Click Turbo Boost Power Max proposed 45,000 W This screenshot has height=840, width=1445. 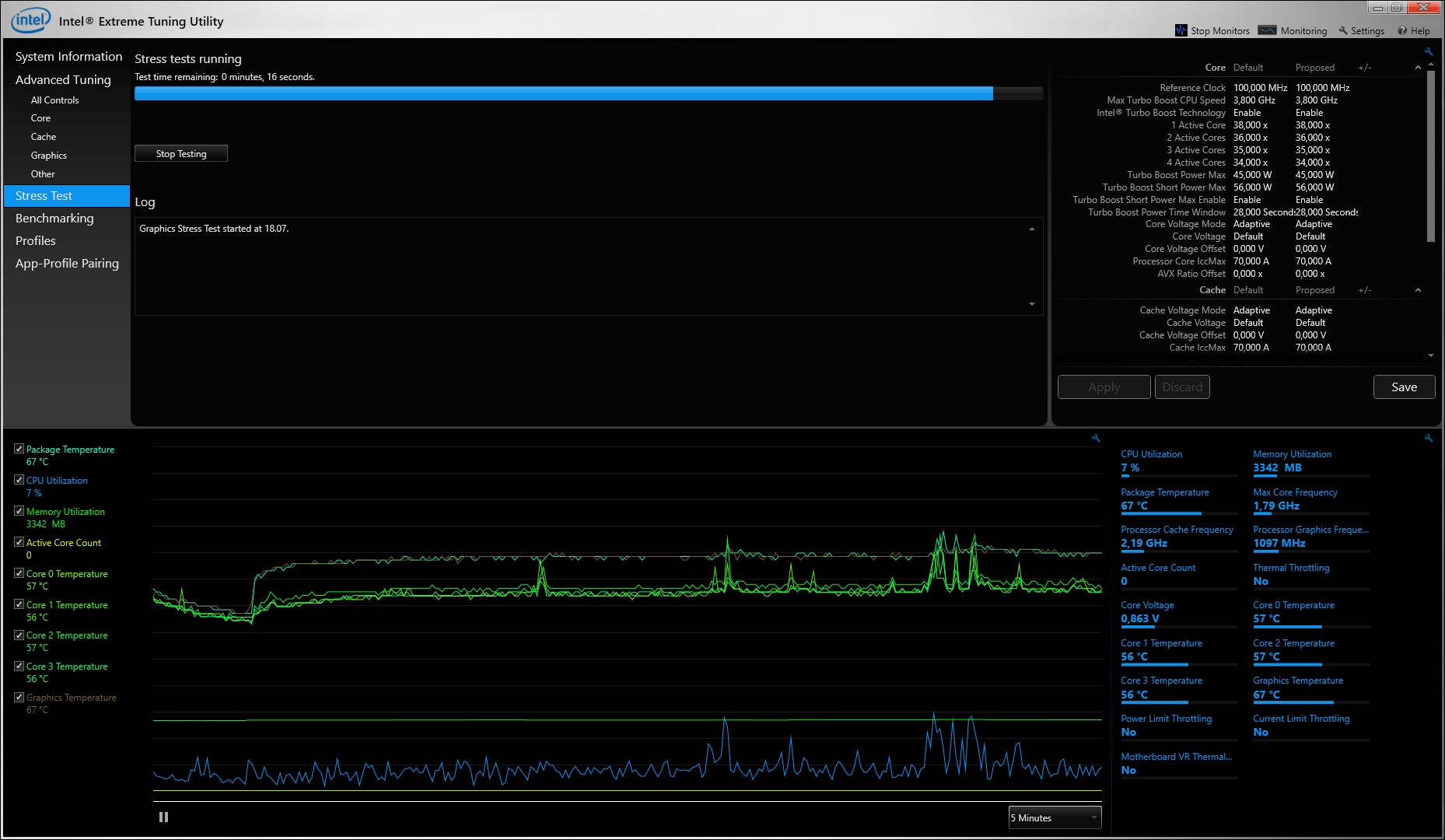[x=1314, y=175]
